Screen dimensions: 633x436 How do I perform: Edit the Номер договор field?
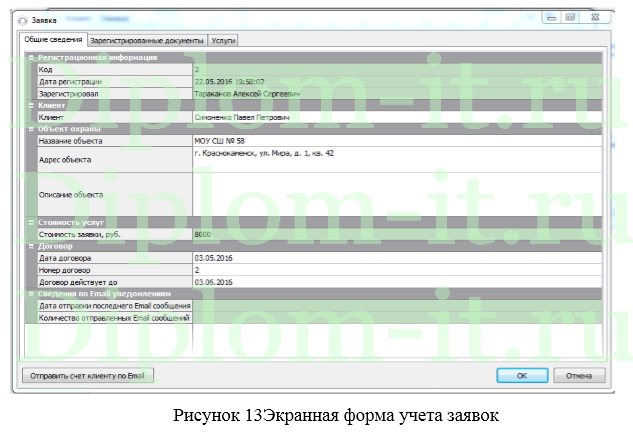click(397, 270)
